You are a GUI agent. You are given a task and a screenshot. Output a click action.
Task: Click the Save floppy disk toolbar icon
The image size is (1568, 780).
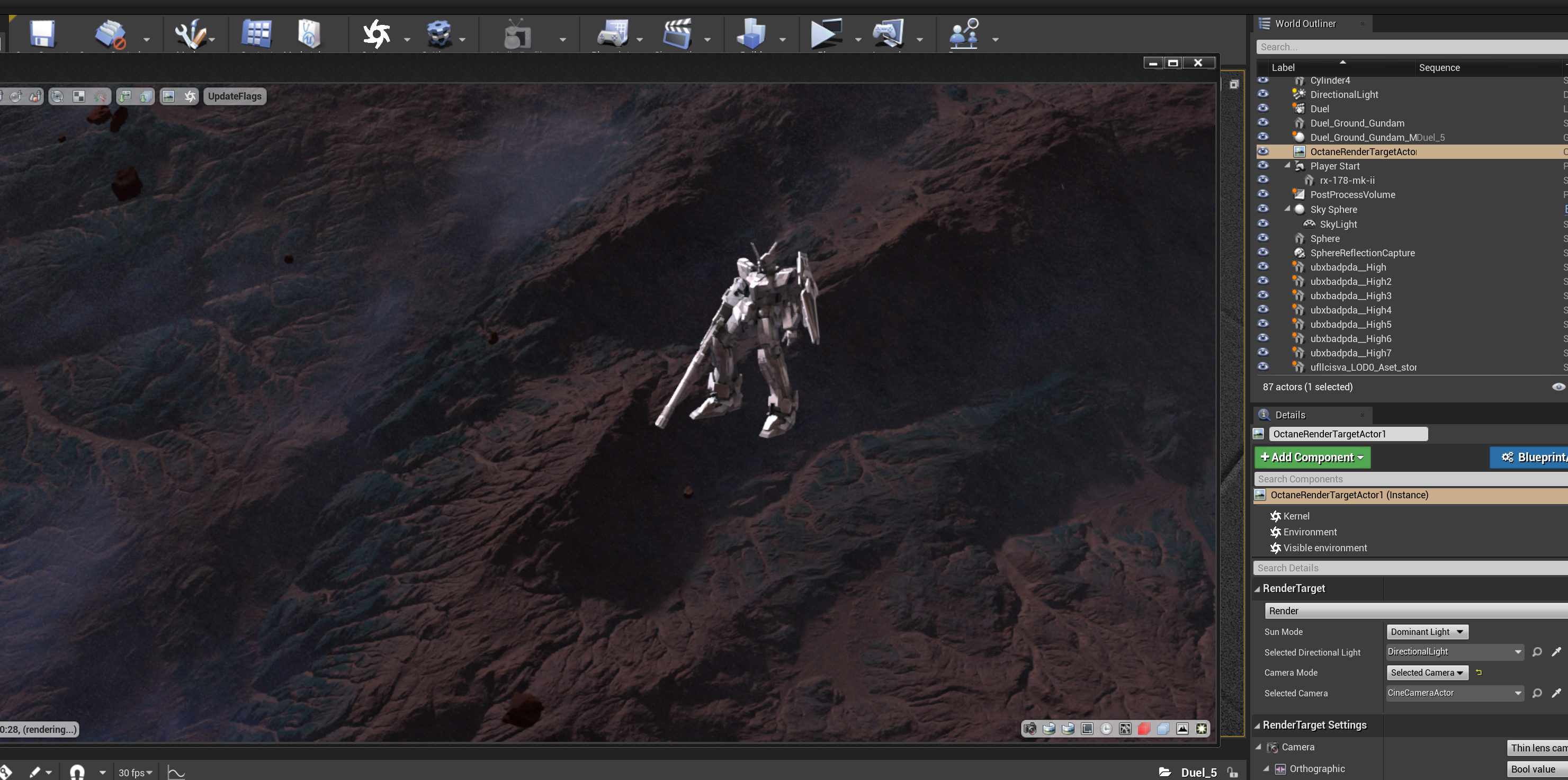tap(42, 34)
